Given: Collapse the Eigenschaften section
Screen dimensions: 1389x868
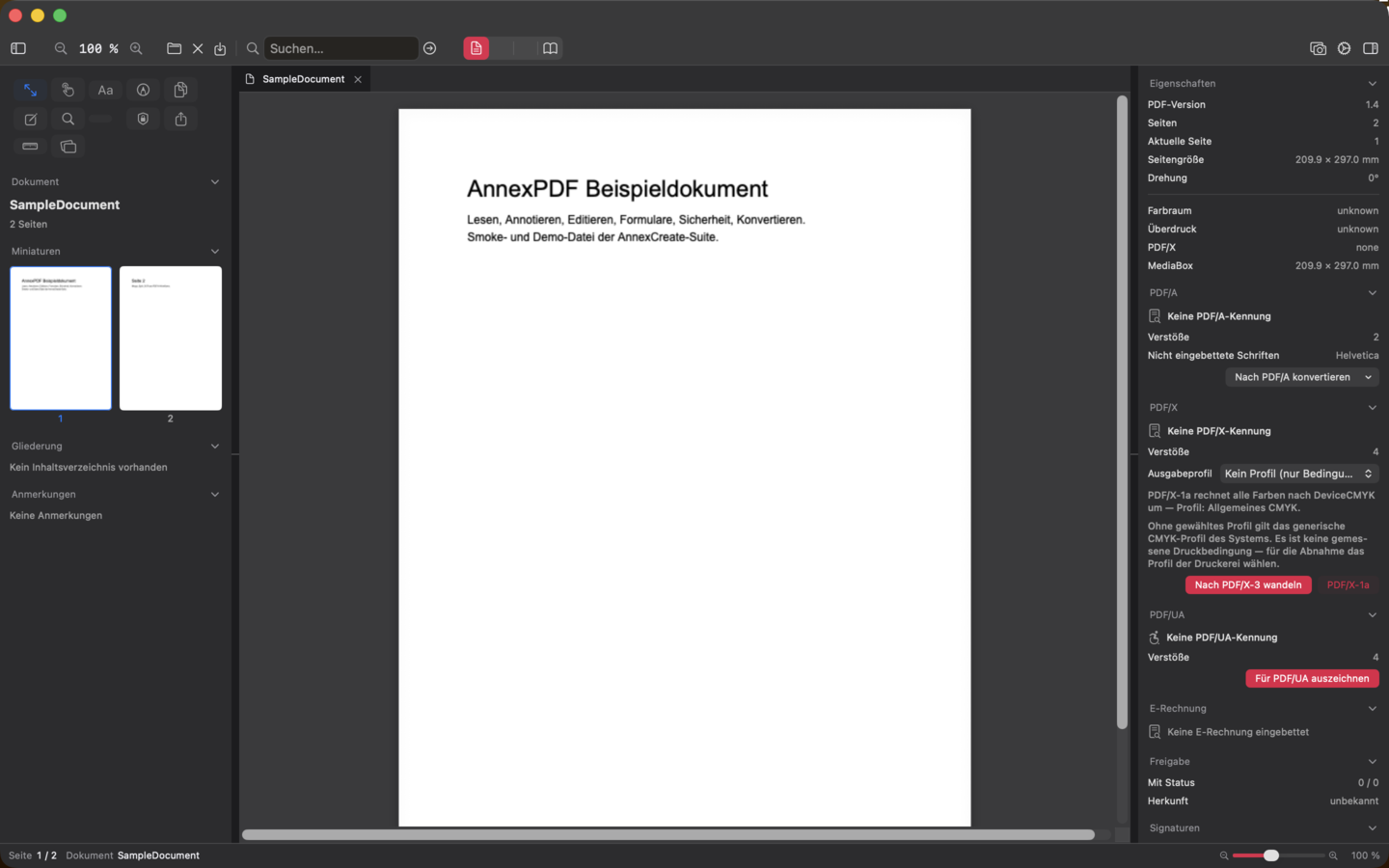Looking at the screenshot, I should pos(1372,83).
